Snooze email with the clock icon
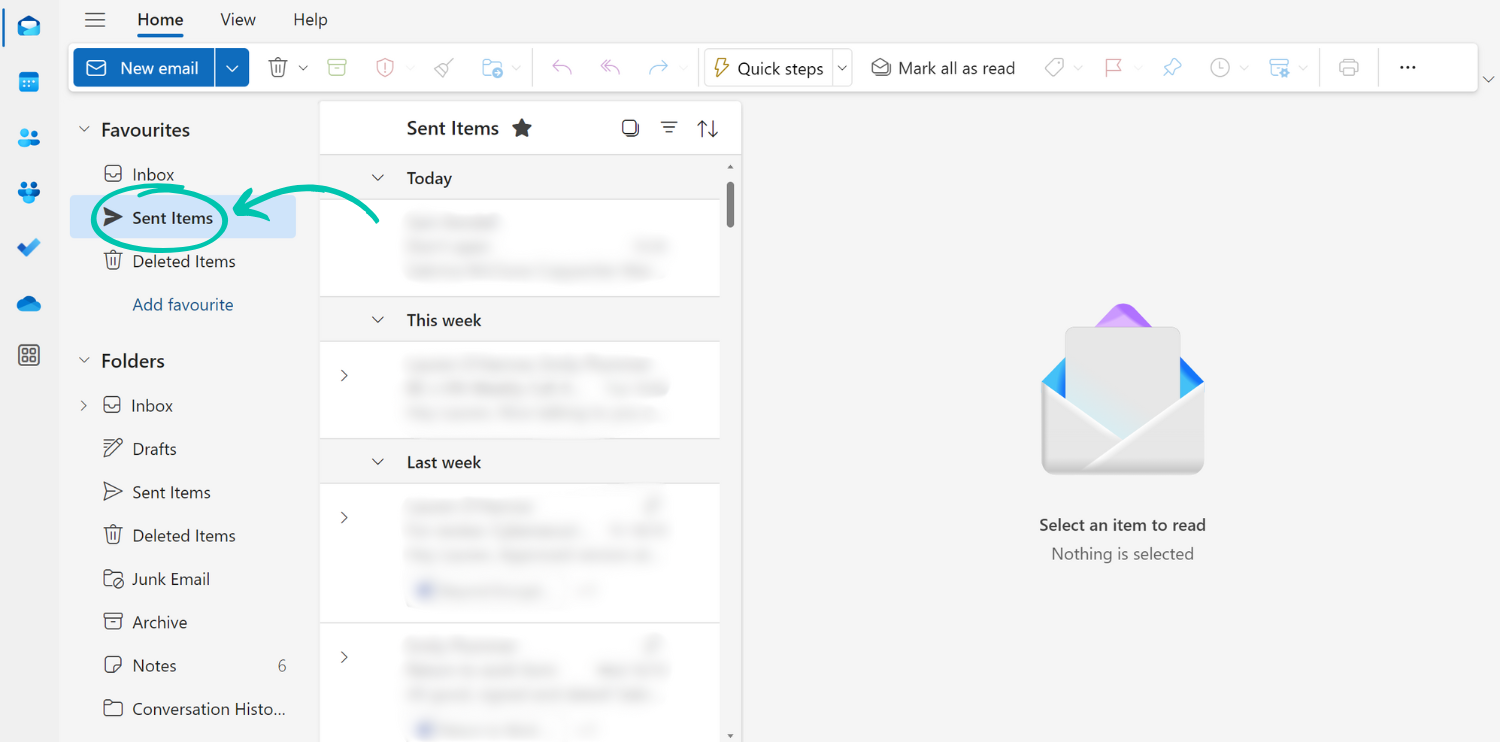The height and width of the screenshot is (742, 1500). tap(1220, 67)
